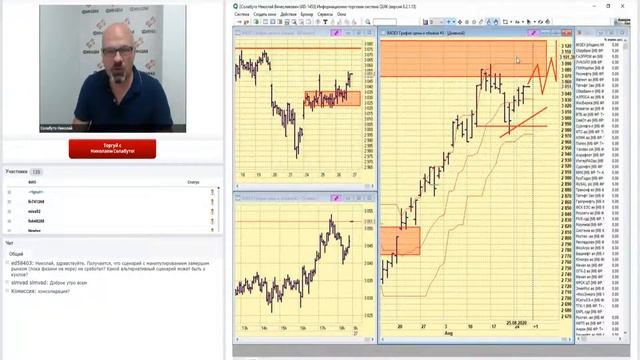
Task: Click the first arrow icon in left toolbar
Action: pyautogui.click(x=239, y=22)
